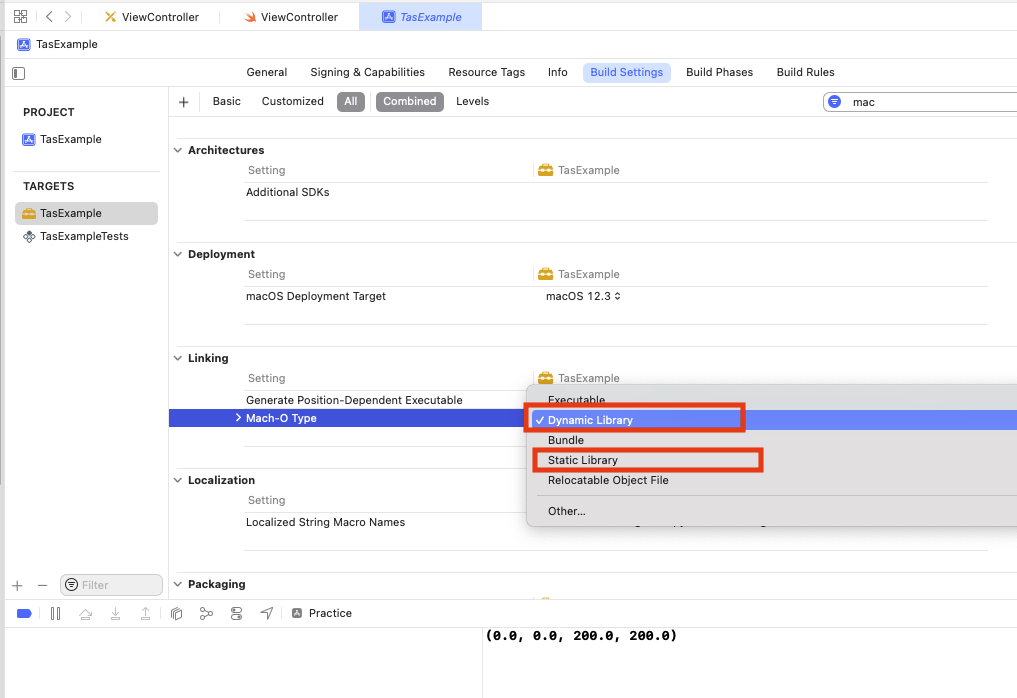This screenshot has width=1017, height=698.
Task: Open the Build Phases tab
Action: pyautogui.click(x=719, y=72)
